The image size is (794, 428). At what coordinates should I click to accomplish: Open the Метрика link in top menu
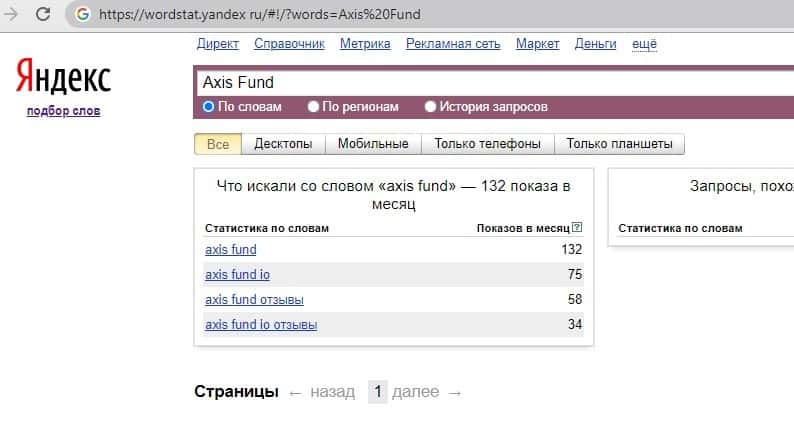[x=365, y=44]
